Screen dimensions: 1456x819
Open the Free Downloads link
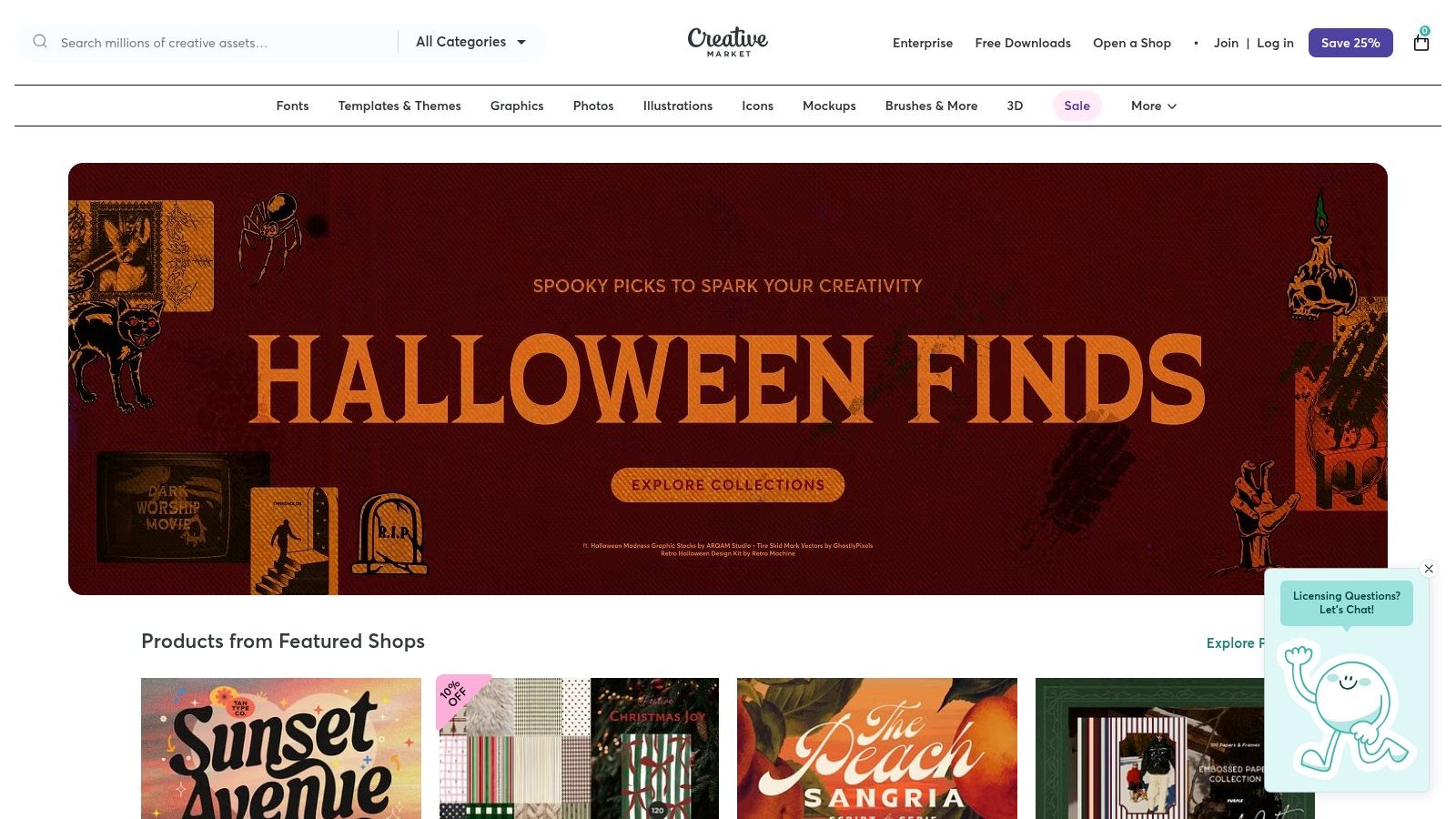coord(1023,43)
